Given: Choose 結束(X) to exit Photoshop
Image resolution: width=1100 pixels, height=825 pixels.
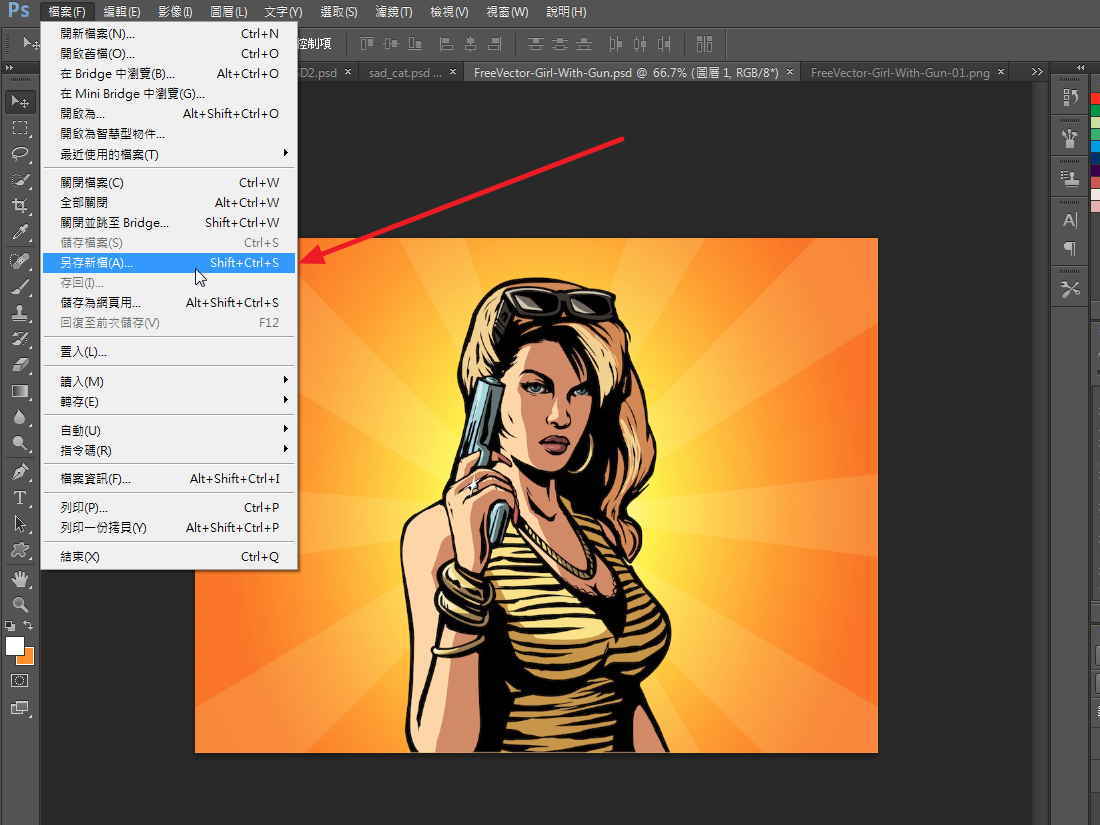Looking at the screenshot, I should point(169,556).
